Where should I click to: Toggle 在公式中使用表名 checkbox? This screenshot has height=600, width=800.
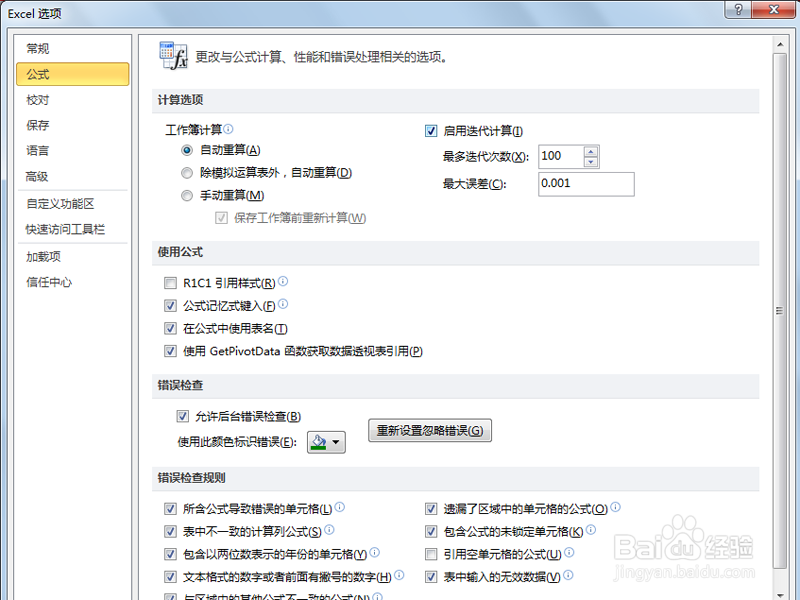[x=170, y=328]
